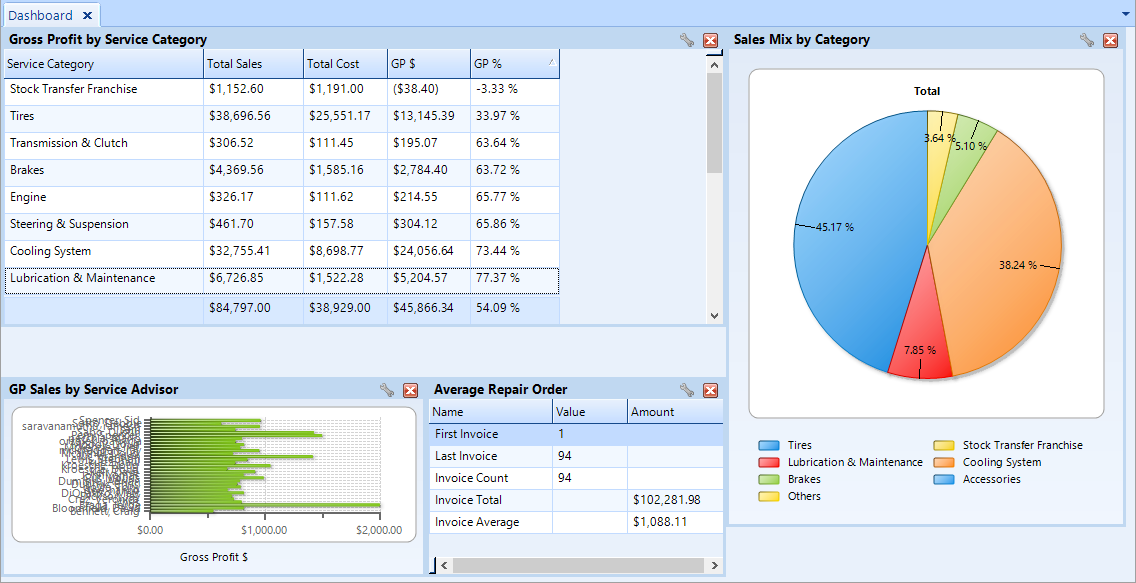1136x583 pixels.
Task: Open settings wrench on Sales Mix by Category panel
Action: tap(1086, 39)
